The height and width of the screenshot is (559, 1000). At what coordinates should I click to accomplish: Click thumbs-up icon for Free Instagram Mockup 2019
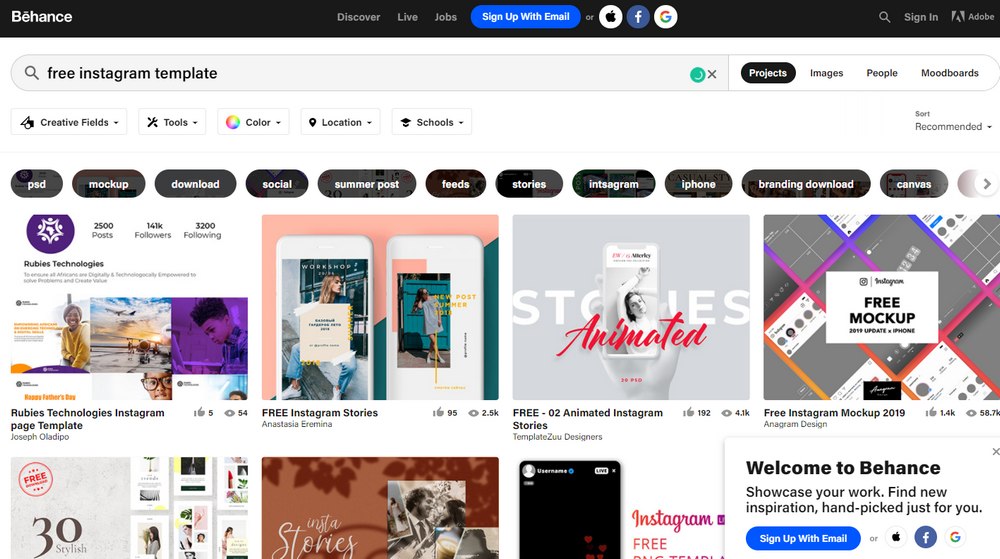(931, 412)
